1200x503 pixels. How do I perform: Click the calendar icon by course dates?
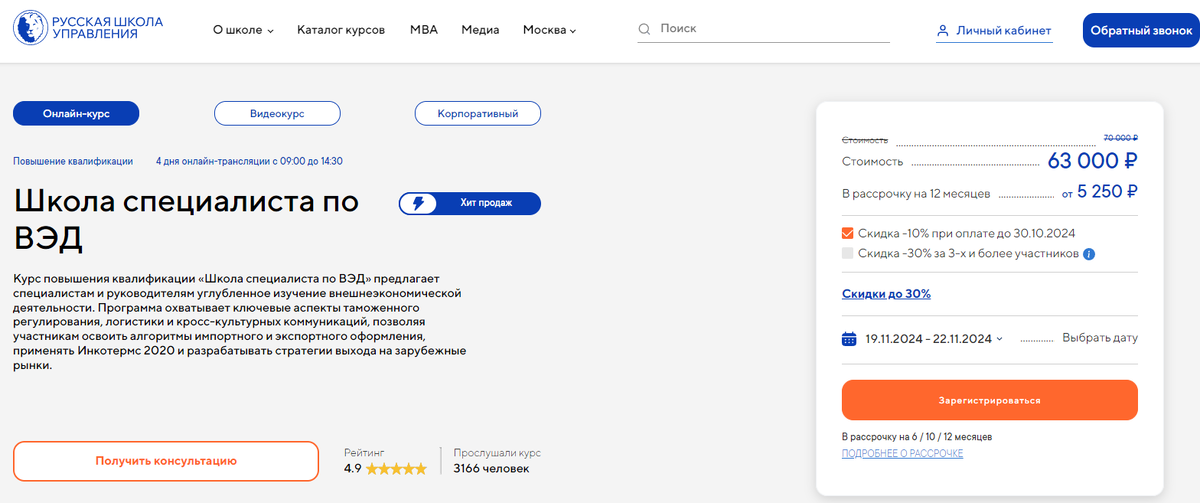click(849, 339)
